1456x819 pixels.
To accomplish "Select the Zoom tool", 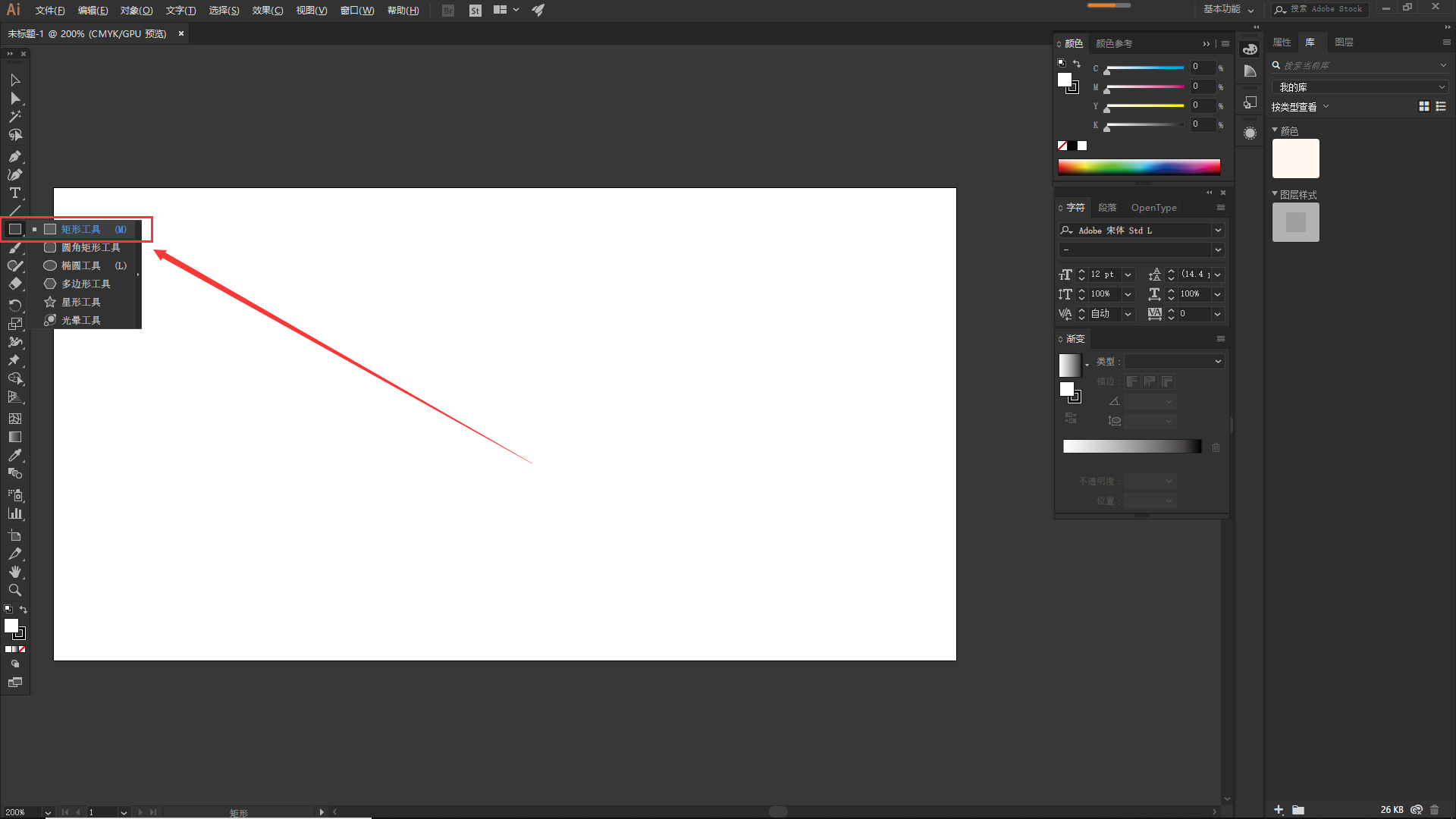I will [x=14, y=590].
